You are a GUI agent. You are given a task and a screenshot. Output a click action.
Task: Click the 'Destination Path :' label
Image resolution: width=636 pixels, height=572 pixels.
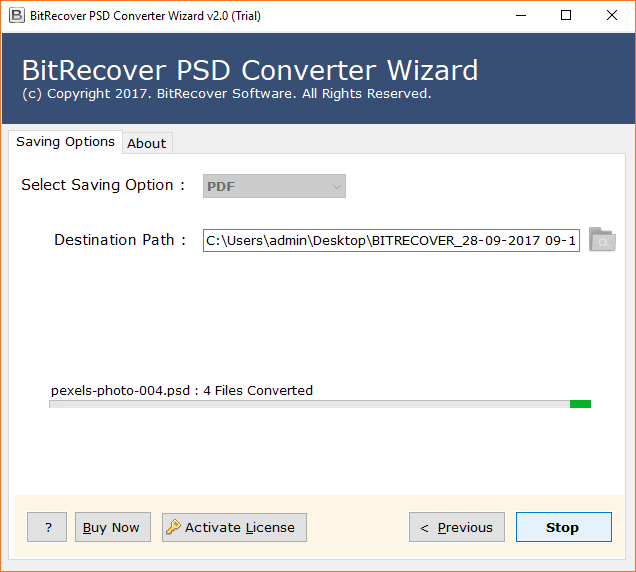pyautogui.click(x=120, y=240)
